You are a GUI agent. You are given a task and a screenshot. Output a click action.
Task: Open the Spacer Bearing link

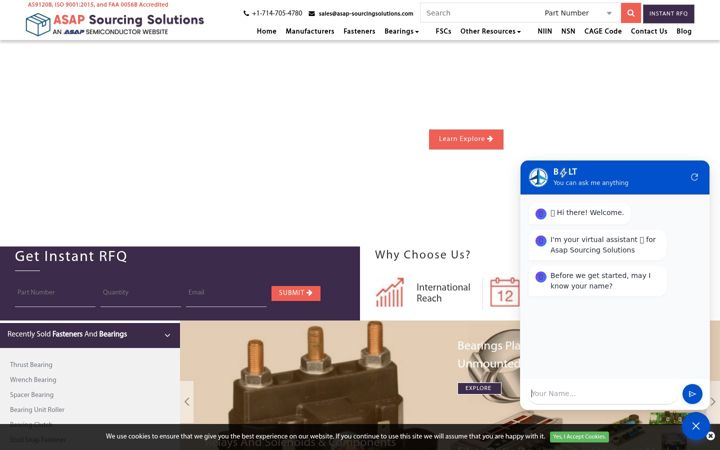pyautogui.click(x=32, y=395)
